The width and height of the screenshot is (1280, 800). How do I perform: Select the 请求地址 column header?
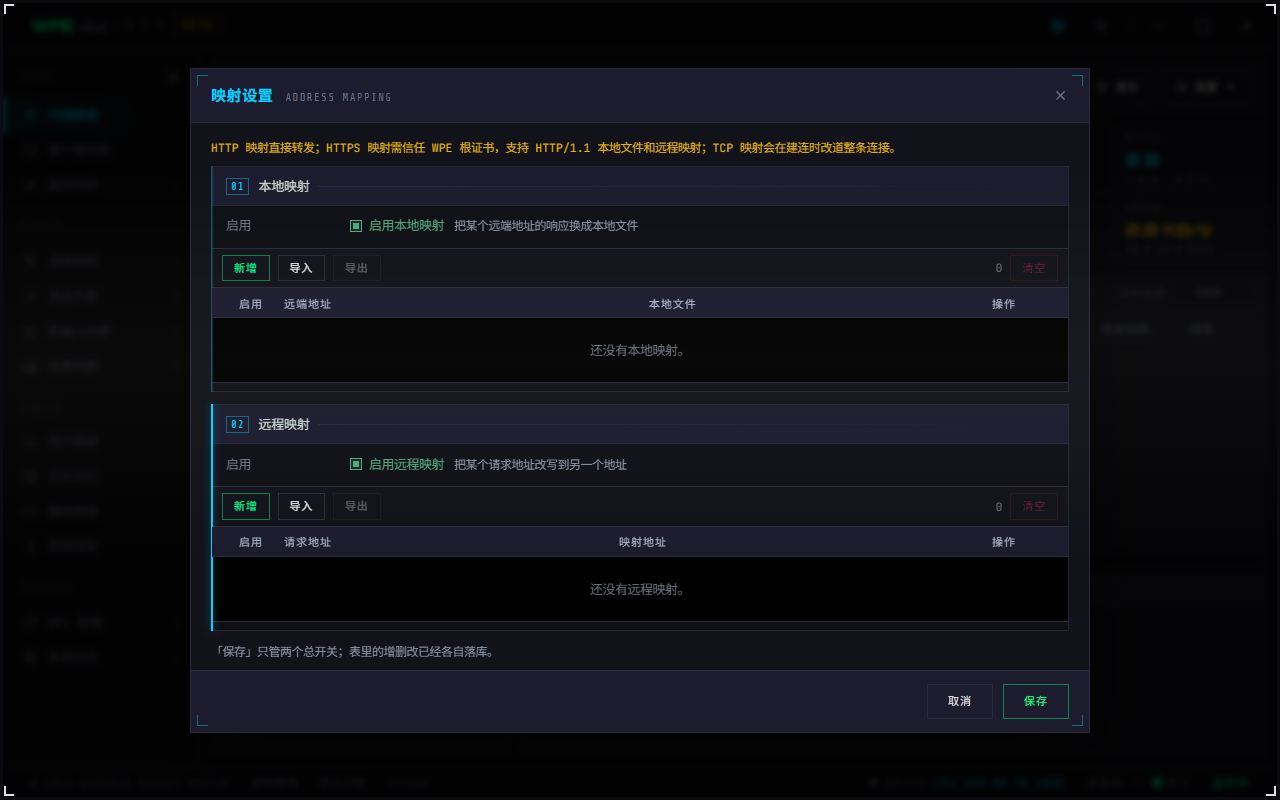point(307,542)
